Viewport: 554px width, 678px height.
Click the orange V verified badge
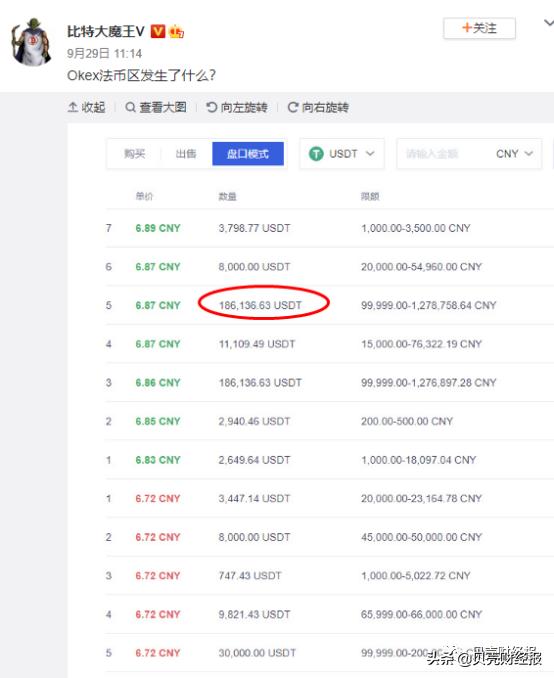tap(158, 32)
